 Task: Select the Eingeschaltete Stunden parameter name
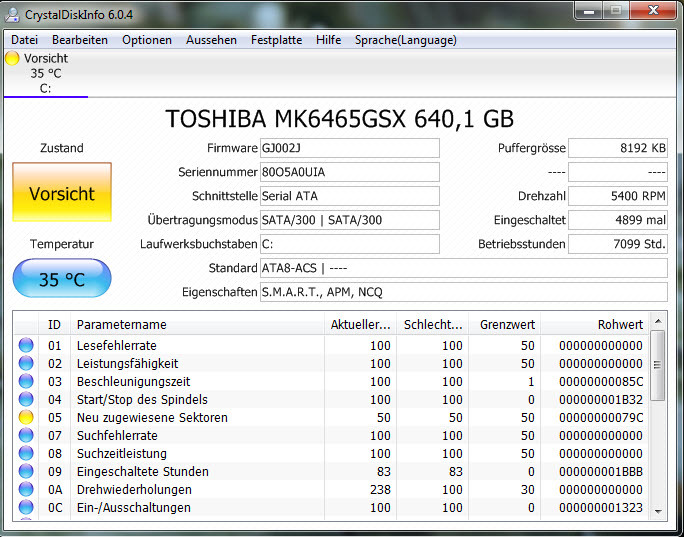click(143, 472)
